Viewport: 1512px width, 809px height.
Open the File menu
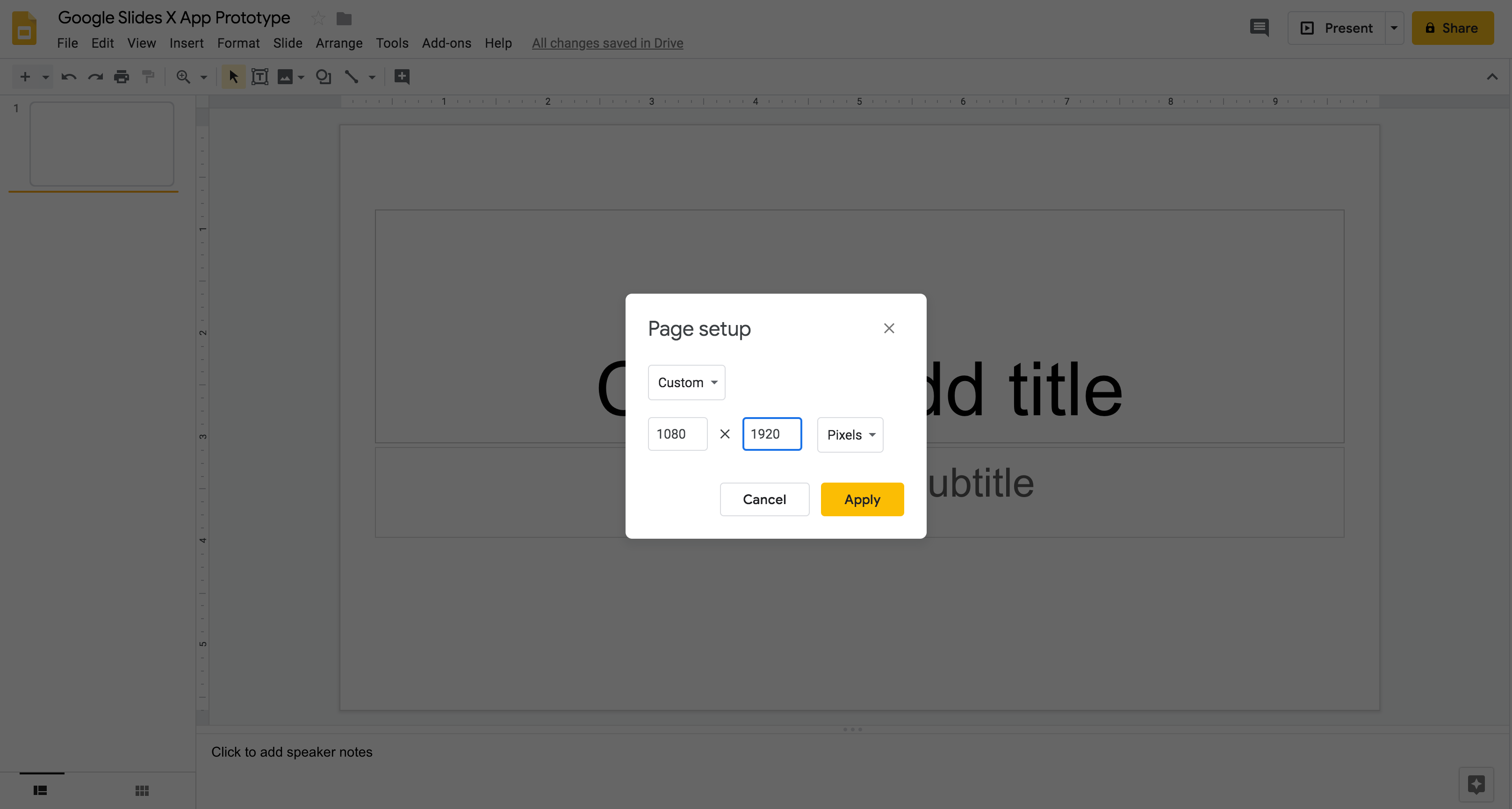(67, 43)
